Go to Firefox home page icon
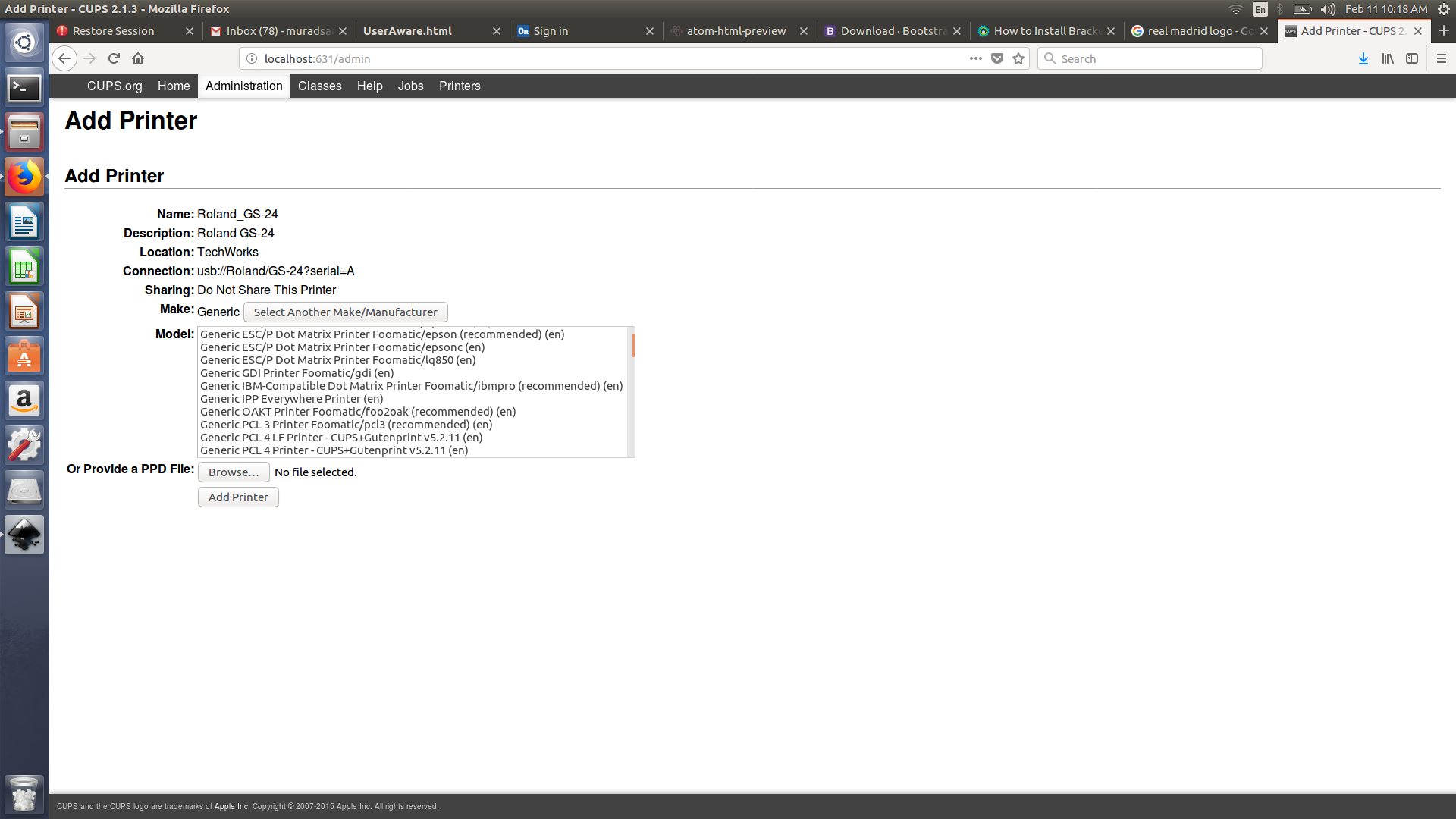This screenshot has height=819, width=1456. coord(138,58)
